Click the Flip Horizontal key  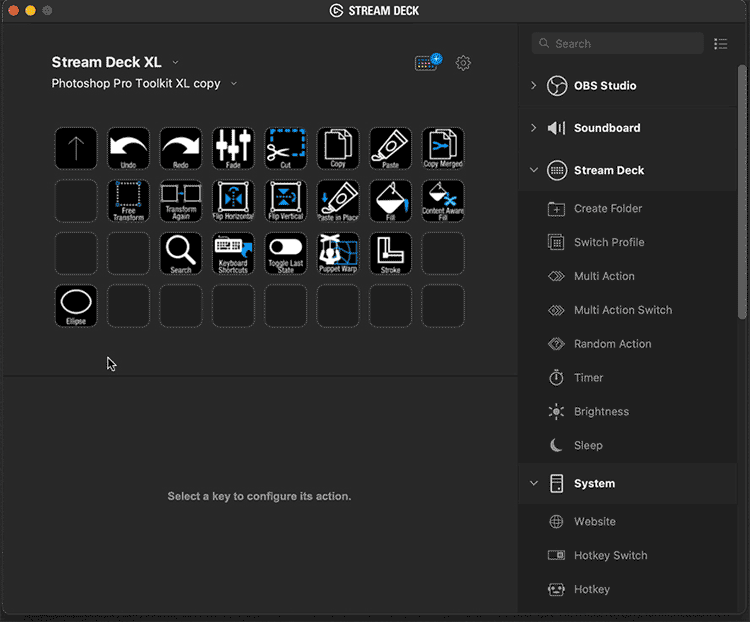(233, 201)
